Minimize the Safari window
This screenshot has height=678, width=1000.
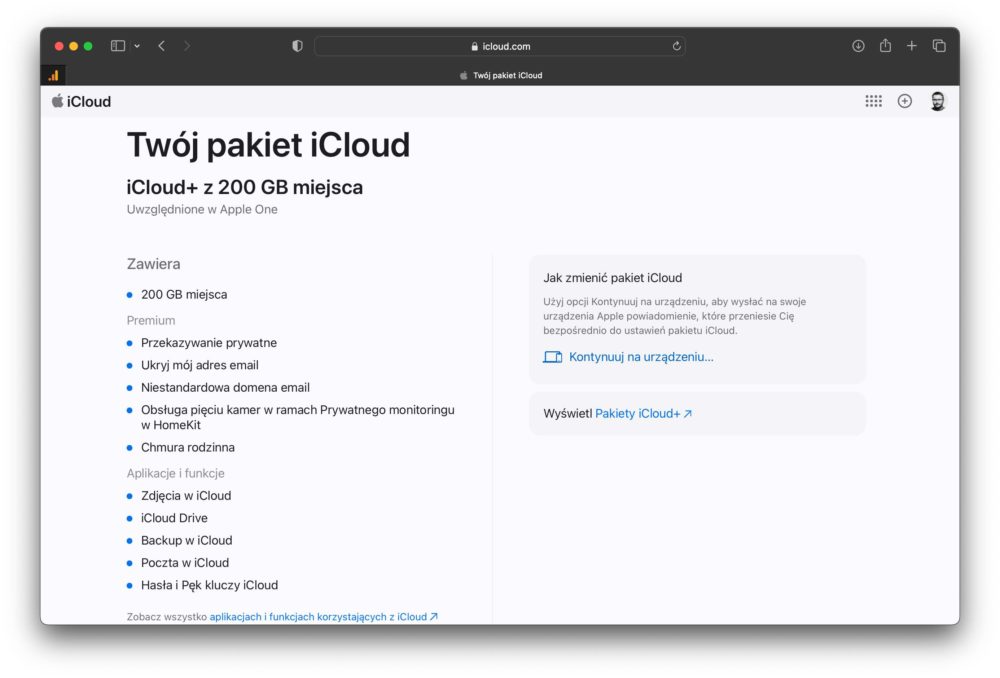(x=74, y=46)
